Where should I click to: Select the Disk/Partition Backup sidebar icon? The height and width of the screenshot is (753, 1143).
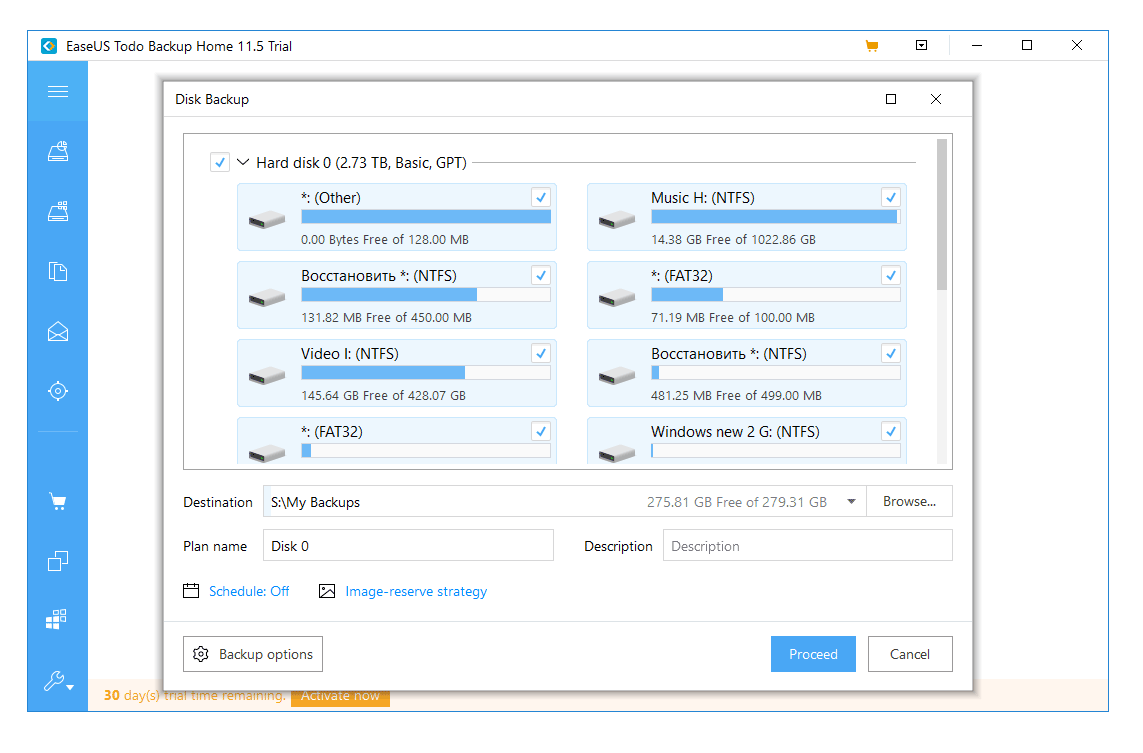click(x=58, y=151)
